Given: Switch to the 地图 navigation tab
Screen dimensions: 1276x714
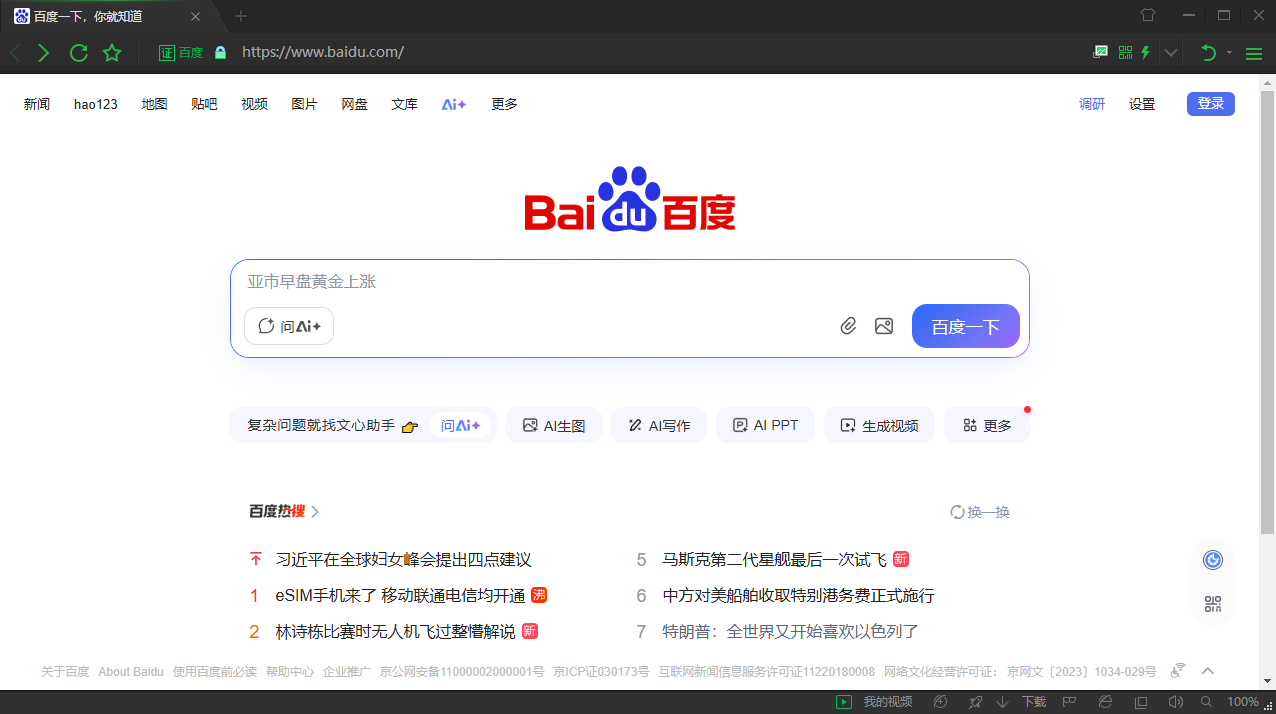Looking at the screenshot, I should point(154,103).
